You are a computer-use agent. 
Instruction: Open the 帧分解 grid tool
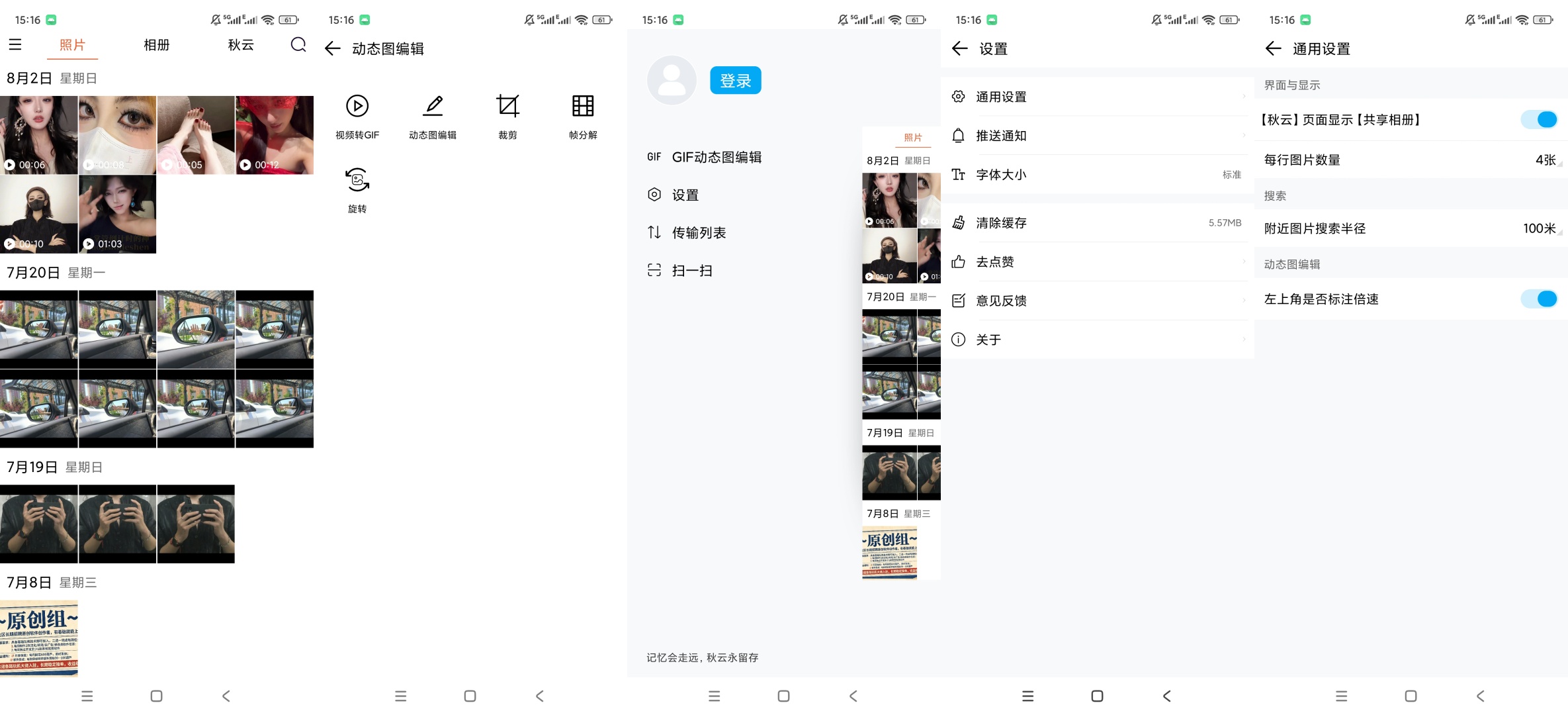click(x=583, y=117)
